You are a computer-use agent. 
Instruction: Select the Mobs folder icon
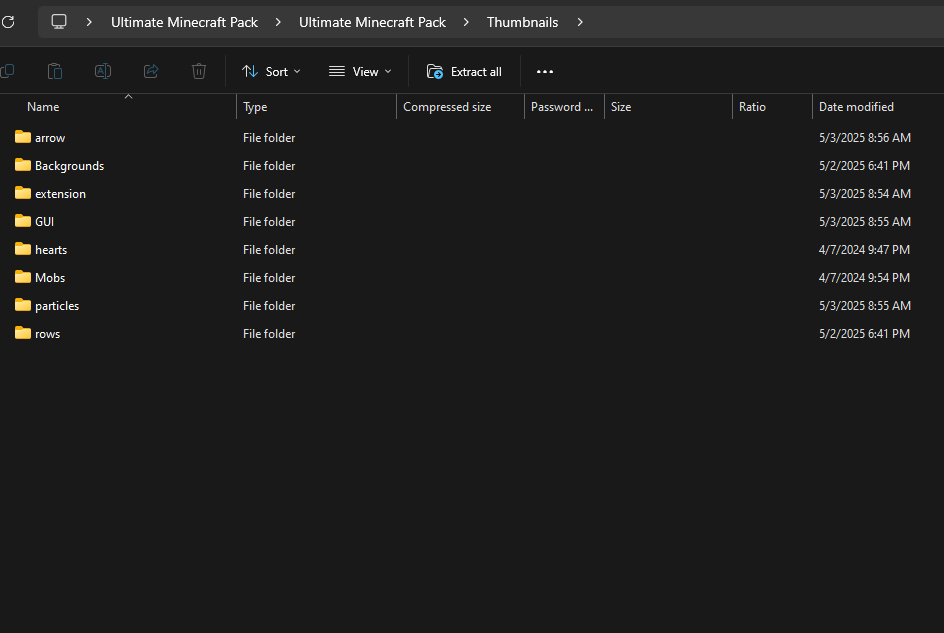point(23,276)
